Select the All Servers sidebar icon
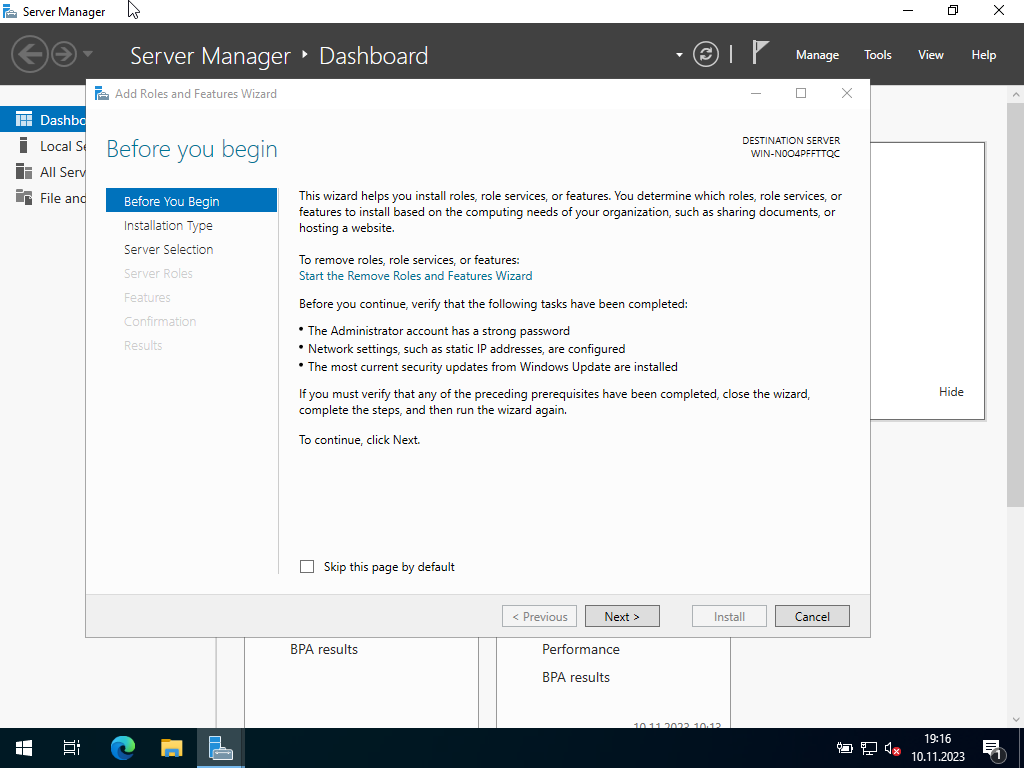Screen dimensions: 1024x768 [x=24, y=172]
